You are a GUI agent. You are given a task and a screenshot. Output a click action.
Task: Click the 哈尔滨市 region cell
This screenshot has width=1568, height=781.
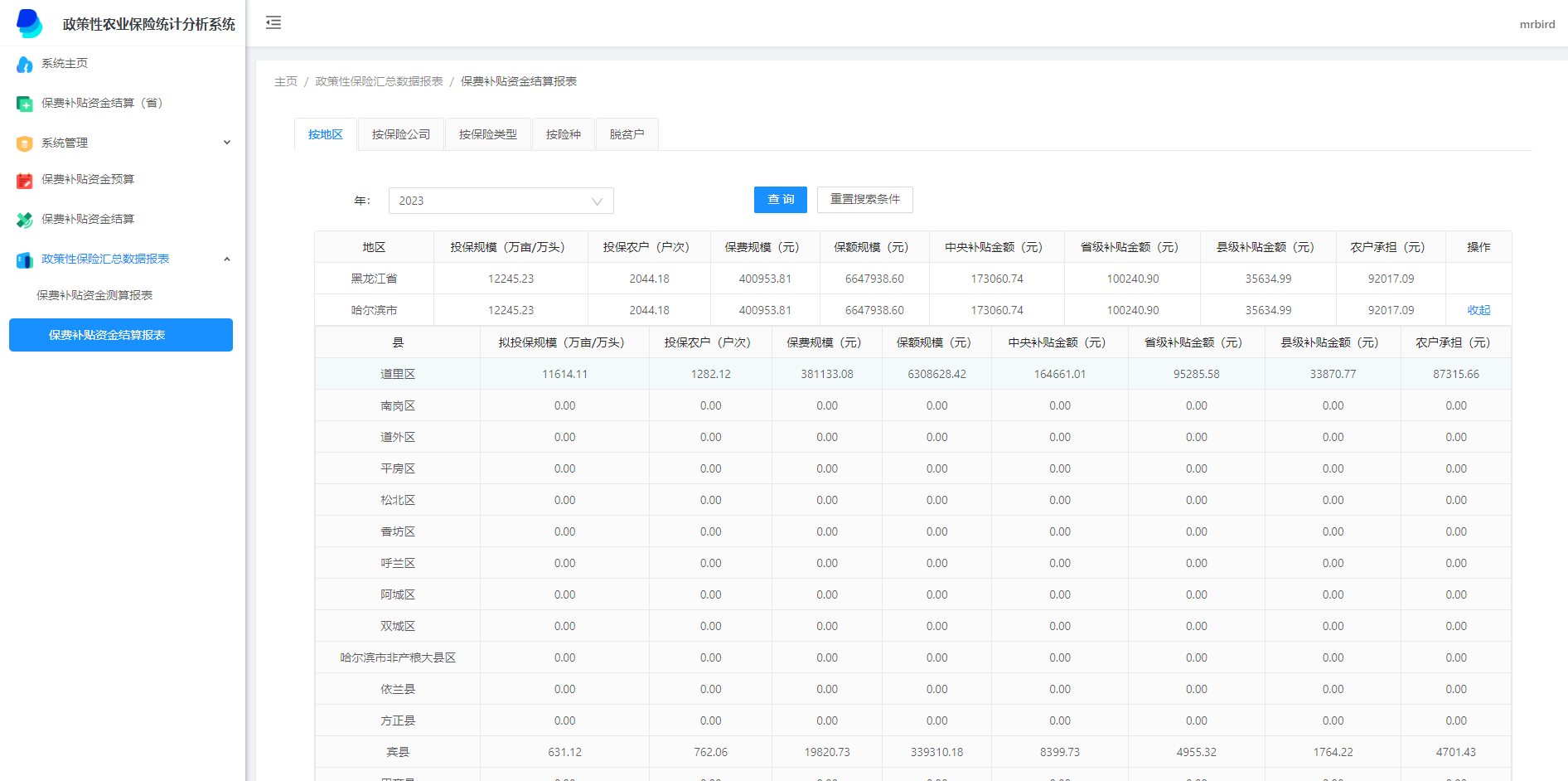coord(374,310)
